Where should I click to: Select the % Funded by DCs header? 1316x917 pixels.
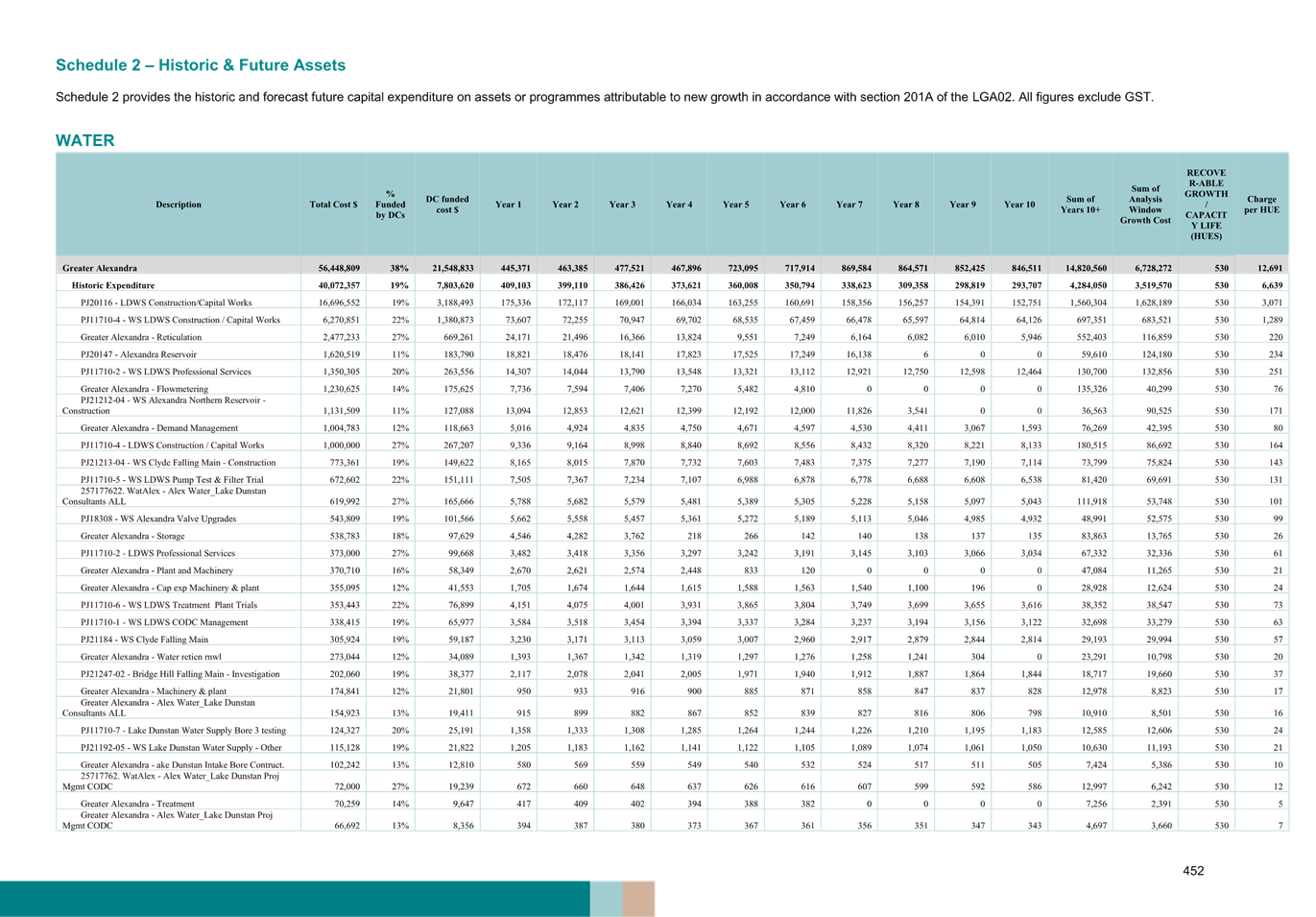(390, 205)
